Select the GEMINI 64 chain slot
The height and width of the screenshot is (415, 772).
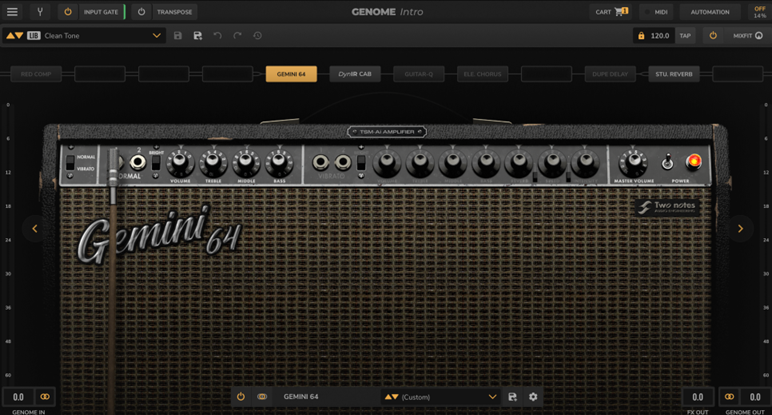click(291, 74)
